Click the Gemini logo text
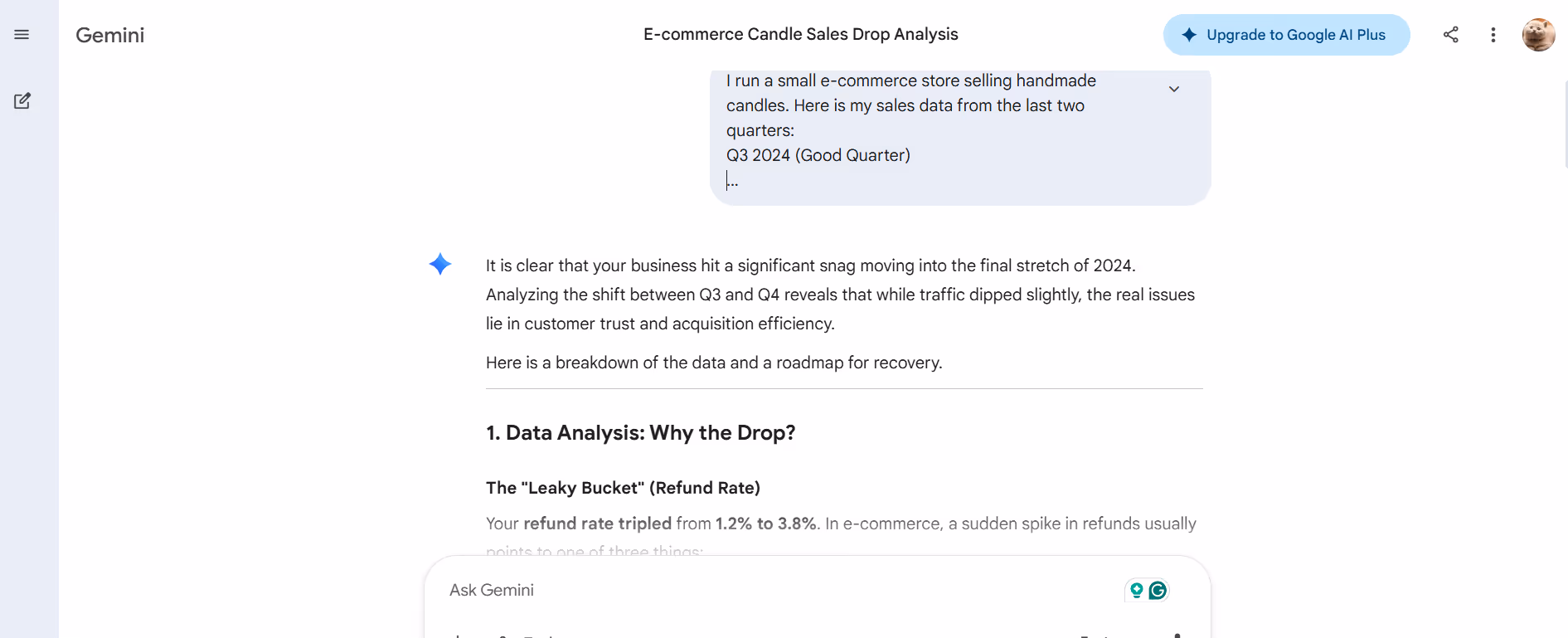 point(109,35)
